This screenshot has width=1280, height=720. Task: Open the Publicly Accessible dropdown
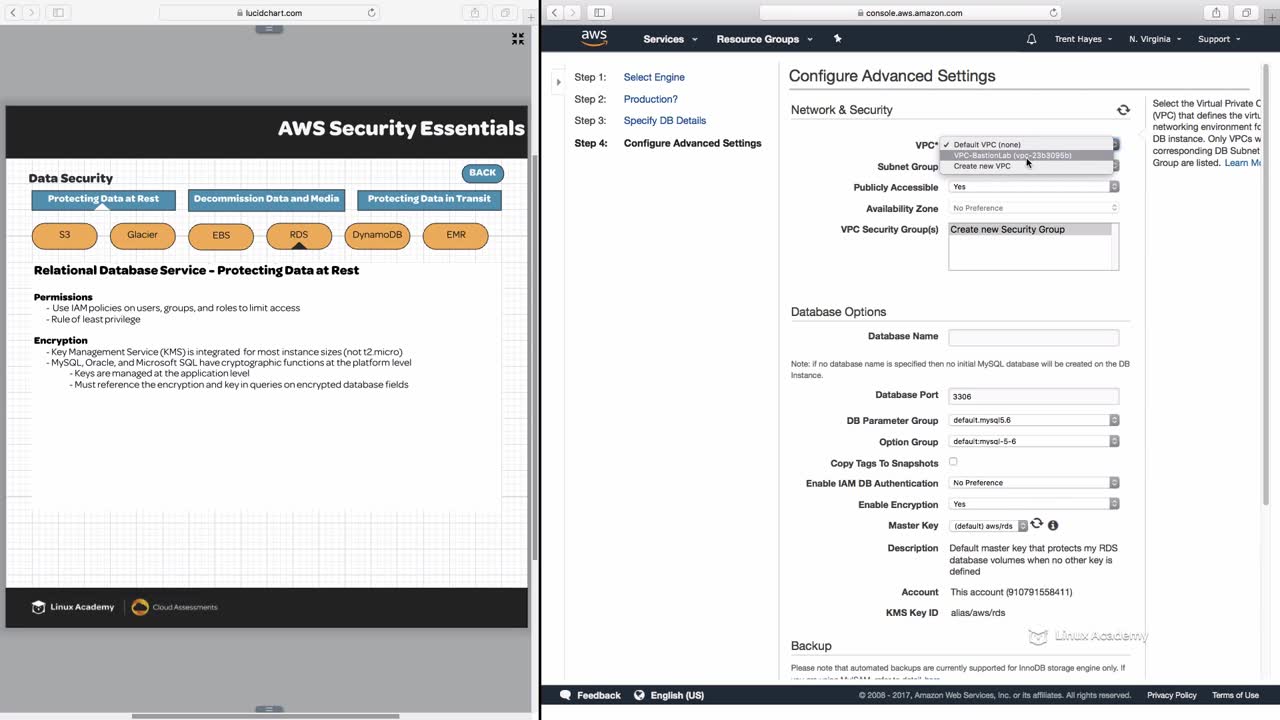[x=1034, y=187]
